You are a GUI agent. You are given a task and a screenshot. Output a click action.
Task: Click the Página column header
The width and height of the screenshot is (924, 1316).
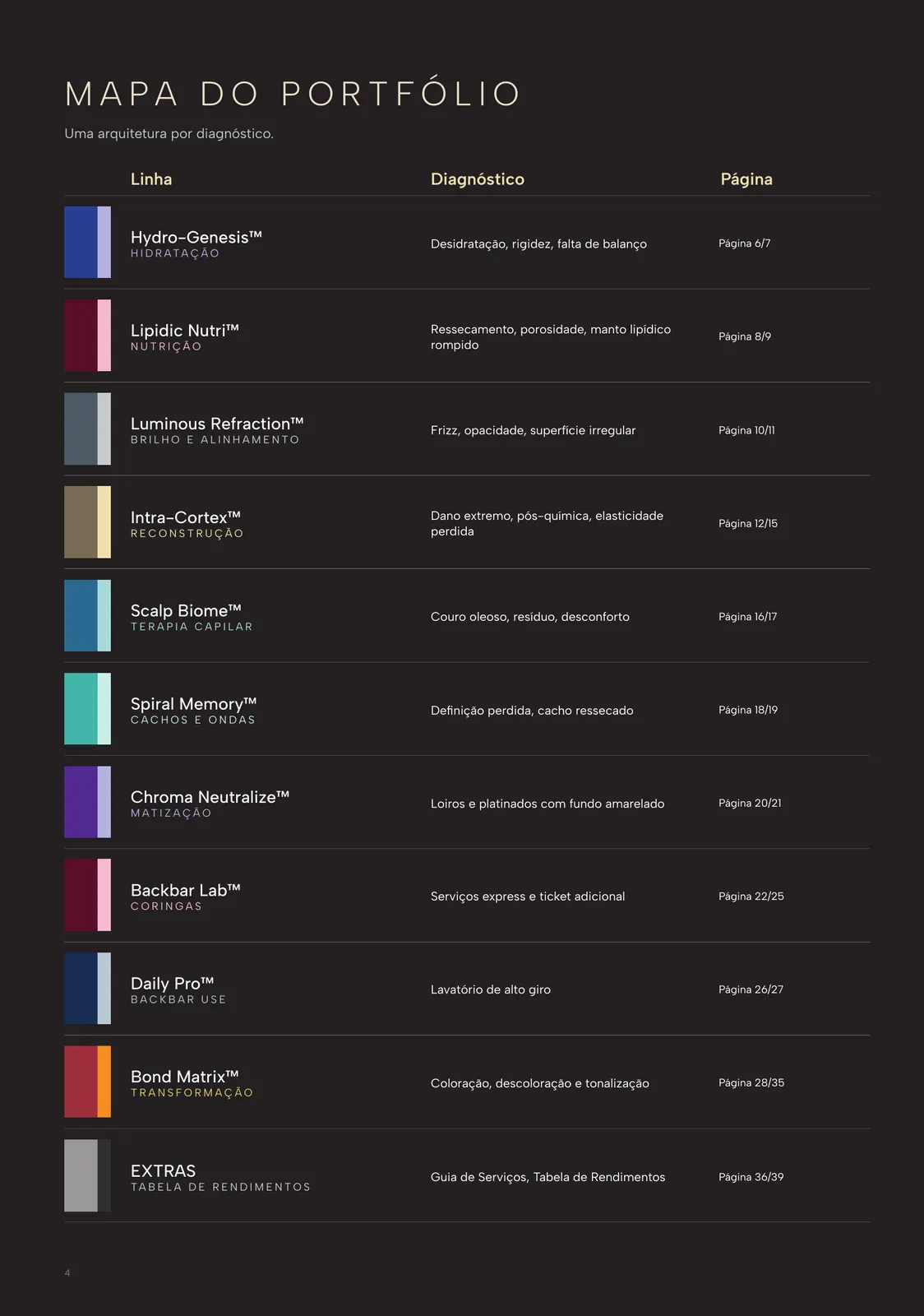point(746,179)
